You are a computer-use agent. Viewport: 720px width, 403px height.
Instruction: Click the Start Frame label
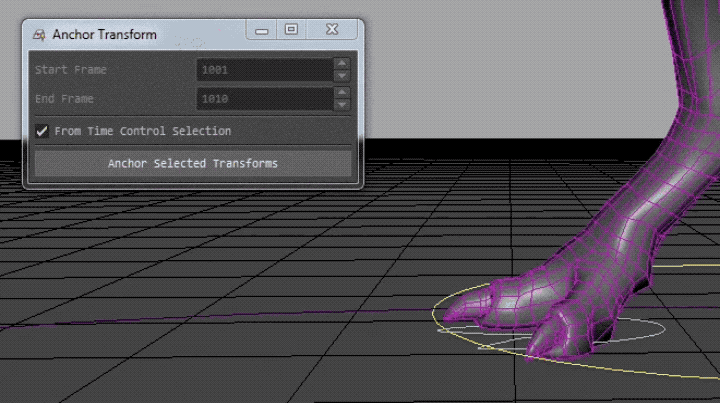coord(70,70)
